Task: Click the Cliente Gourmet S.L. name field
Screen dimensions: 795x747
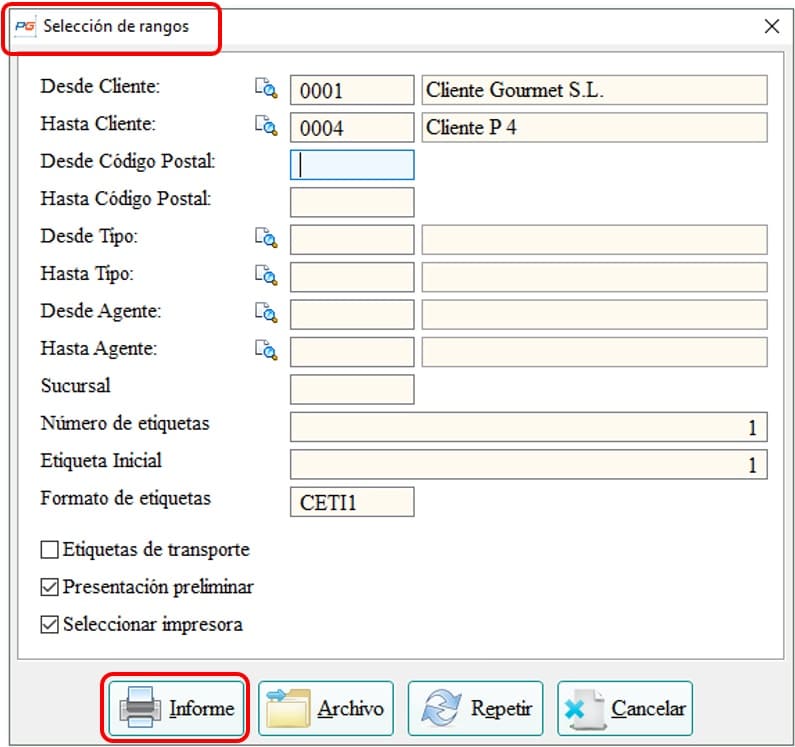Action: 594,90
